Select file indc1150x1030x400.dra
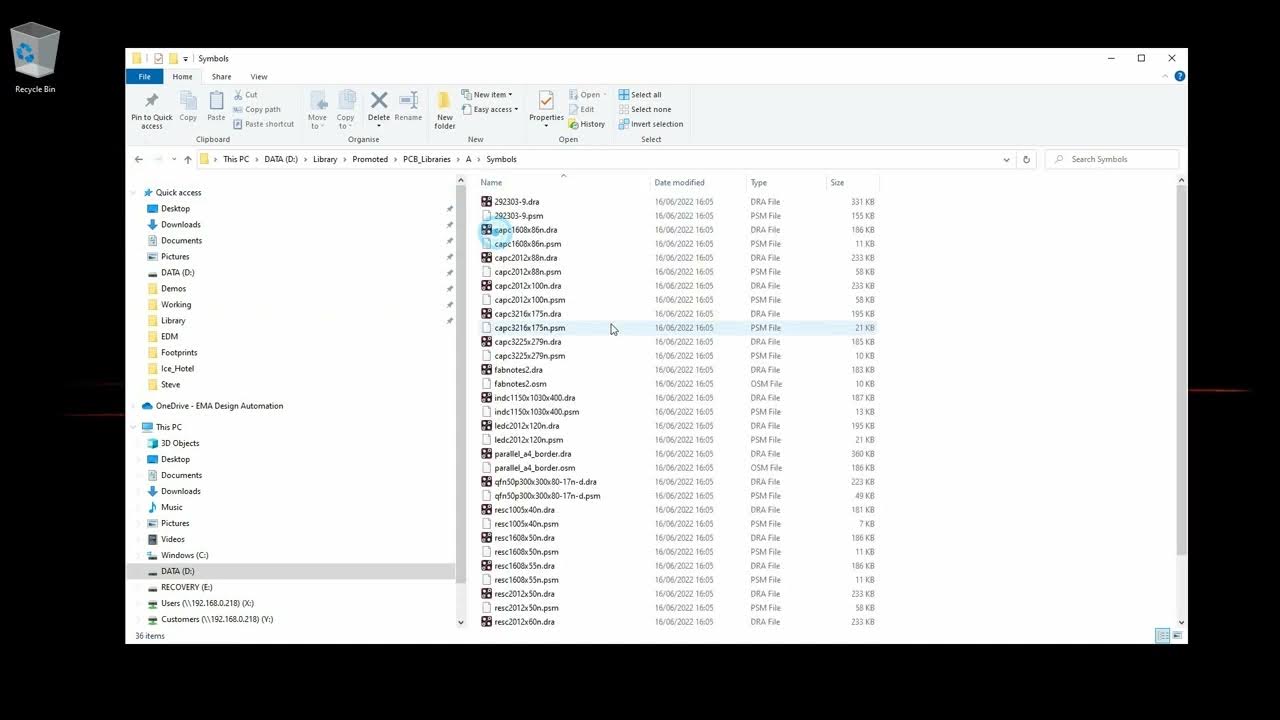The image size is (1280, 720). tap(534, 398)
